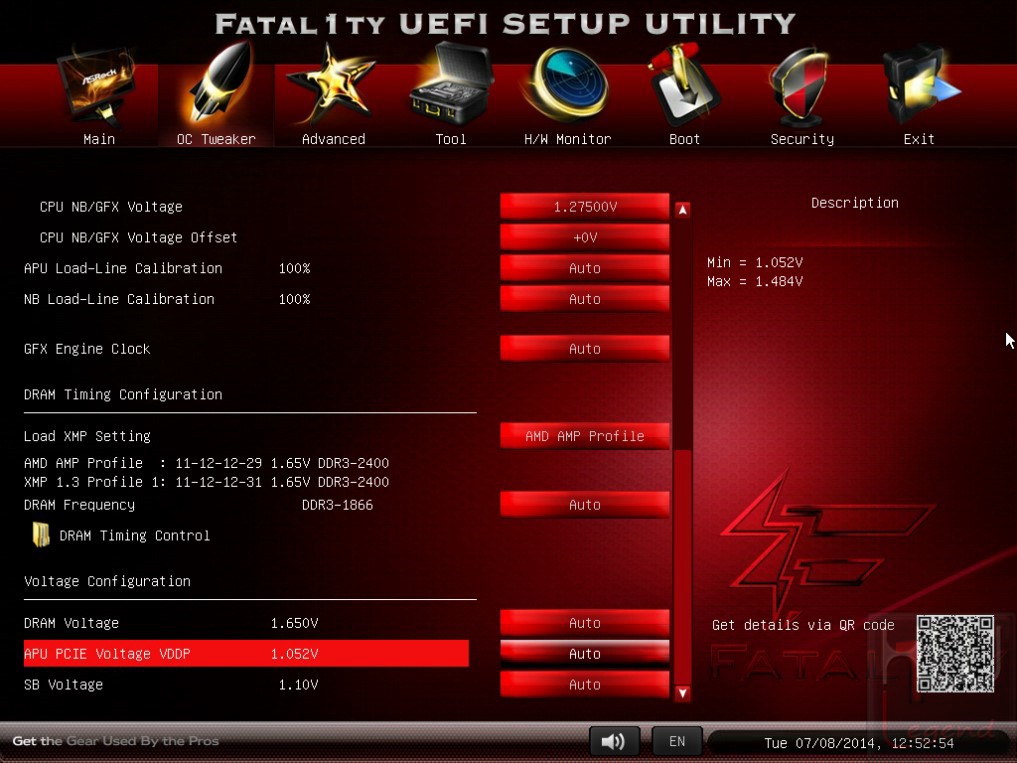Open DRAM Voltage Auto dropdown

coord(584,623)
